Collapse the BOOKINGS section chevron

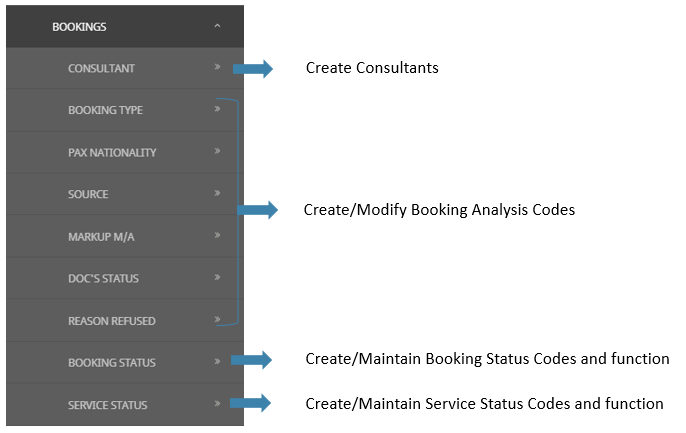click(217, 26)
